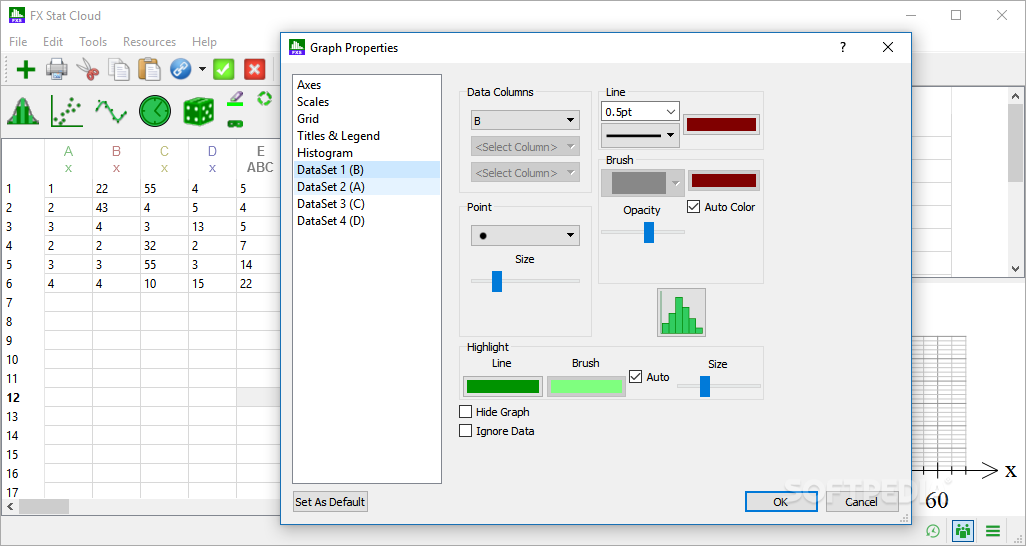
Task: Enable the Ignore Data checkbox
Action: (x=465, y=431)
